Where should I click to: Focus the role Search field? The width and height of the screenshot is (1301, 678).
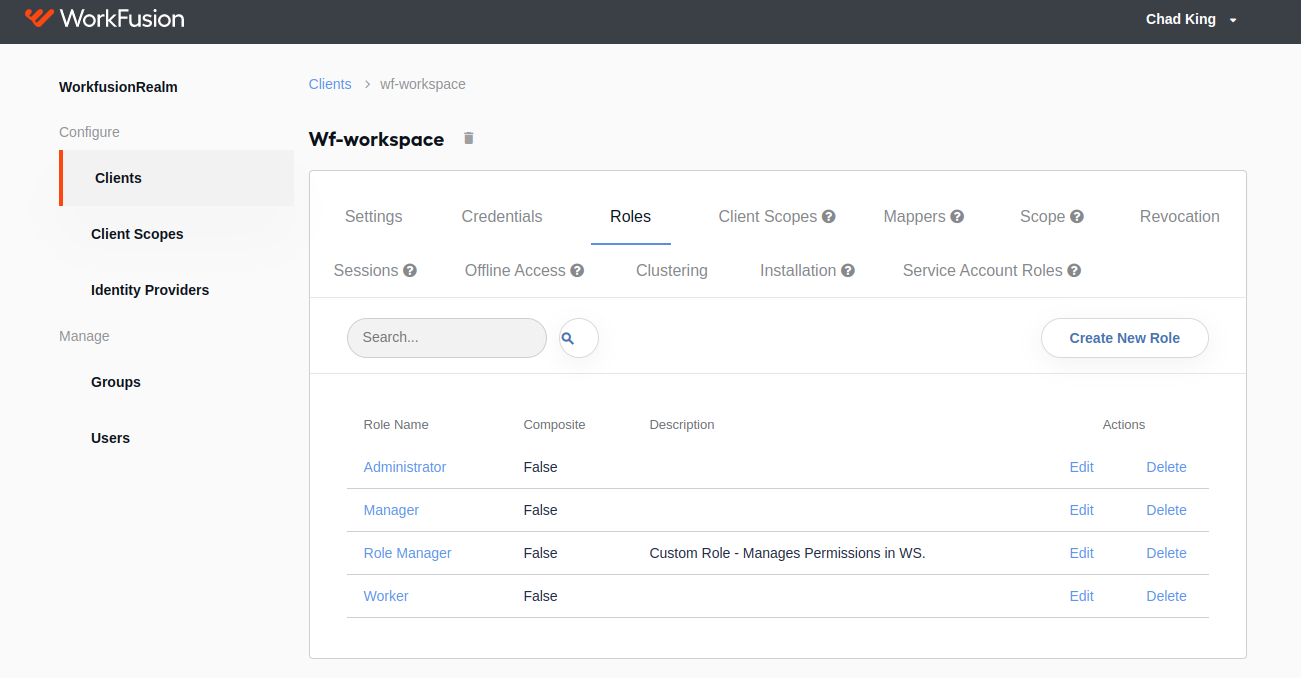pyautogui.click(x=447, y=338)
